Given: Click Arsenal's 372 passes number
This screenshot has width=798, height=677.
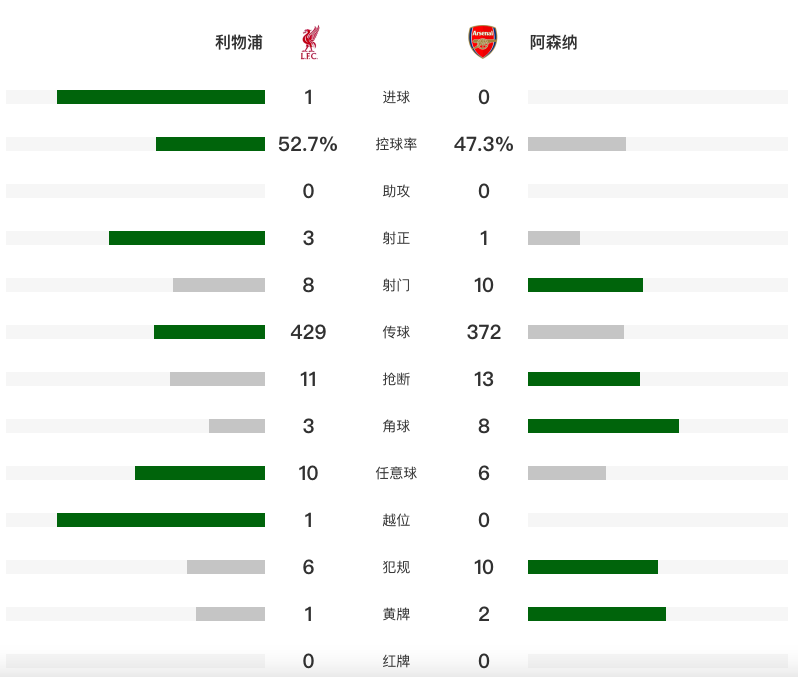Looking at the screenshot, I should pyautogui.click(x=483, y=332).
